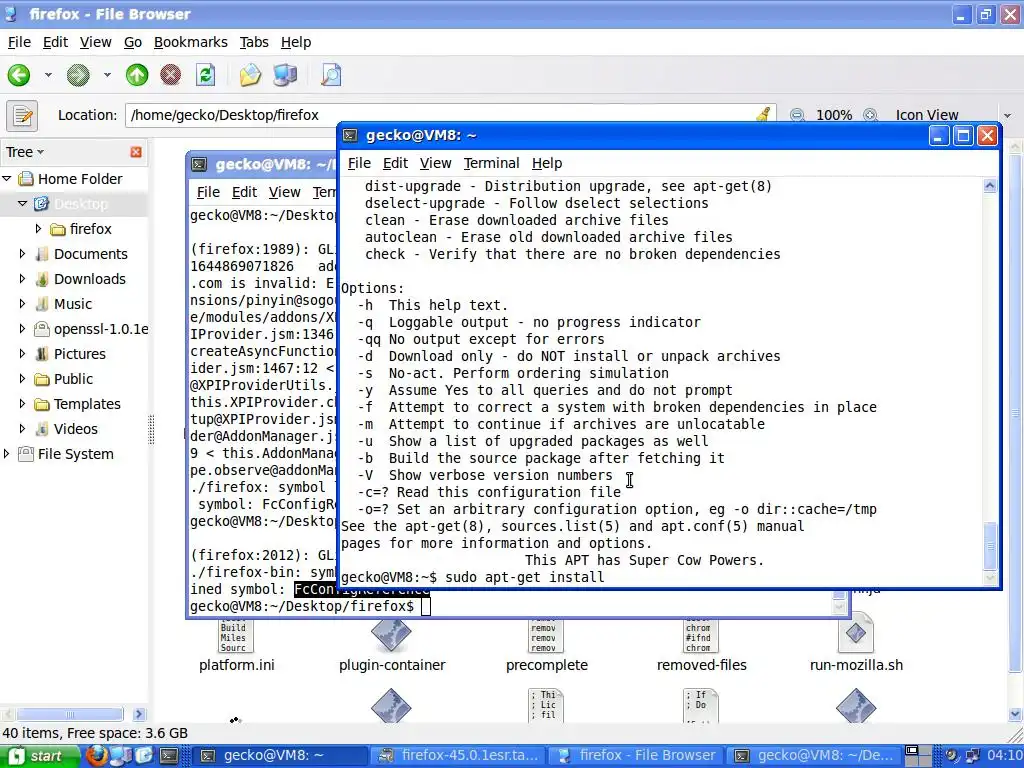
Task: Open the Computer toolbar icon
Action: [285, 75]
